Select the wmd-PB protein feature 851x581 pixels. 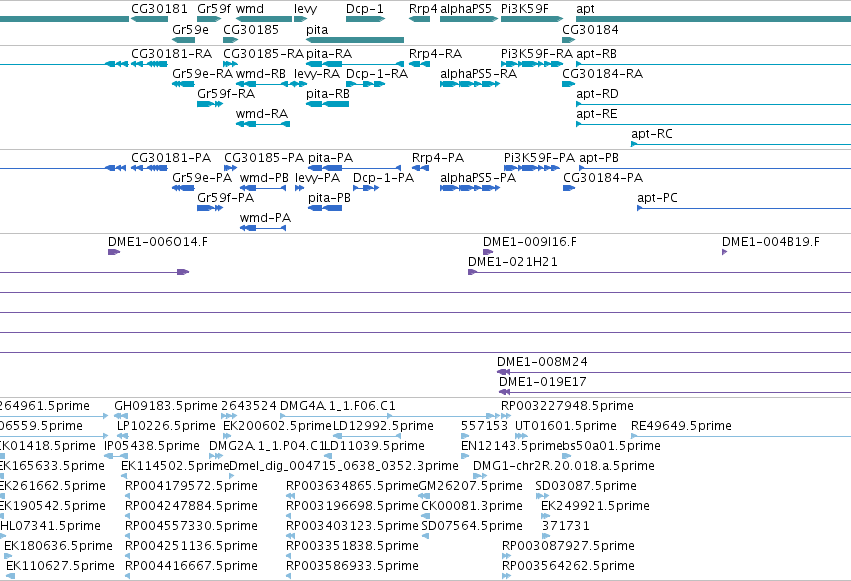coord(263,188)
